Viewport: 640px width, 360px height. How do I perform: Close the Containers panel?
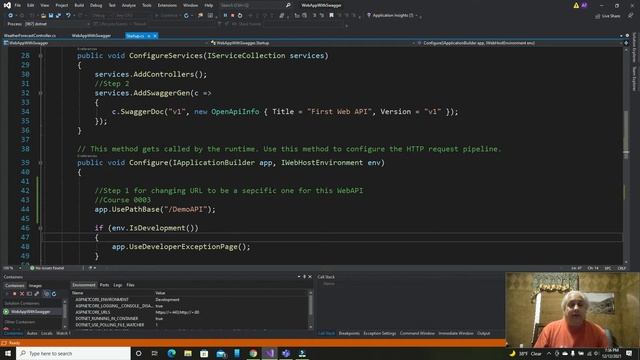click(x=310, y=277)
